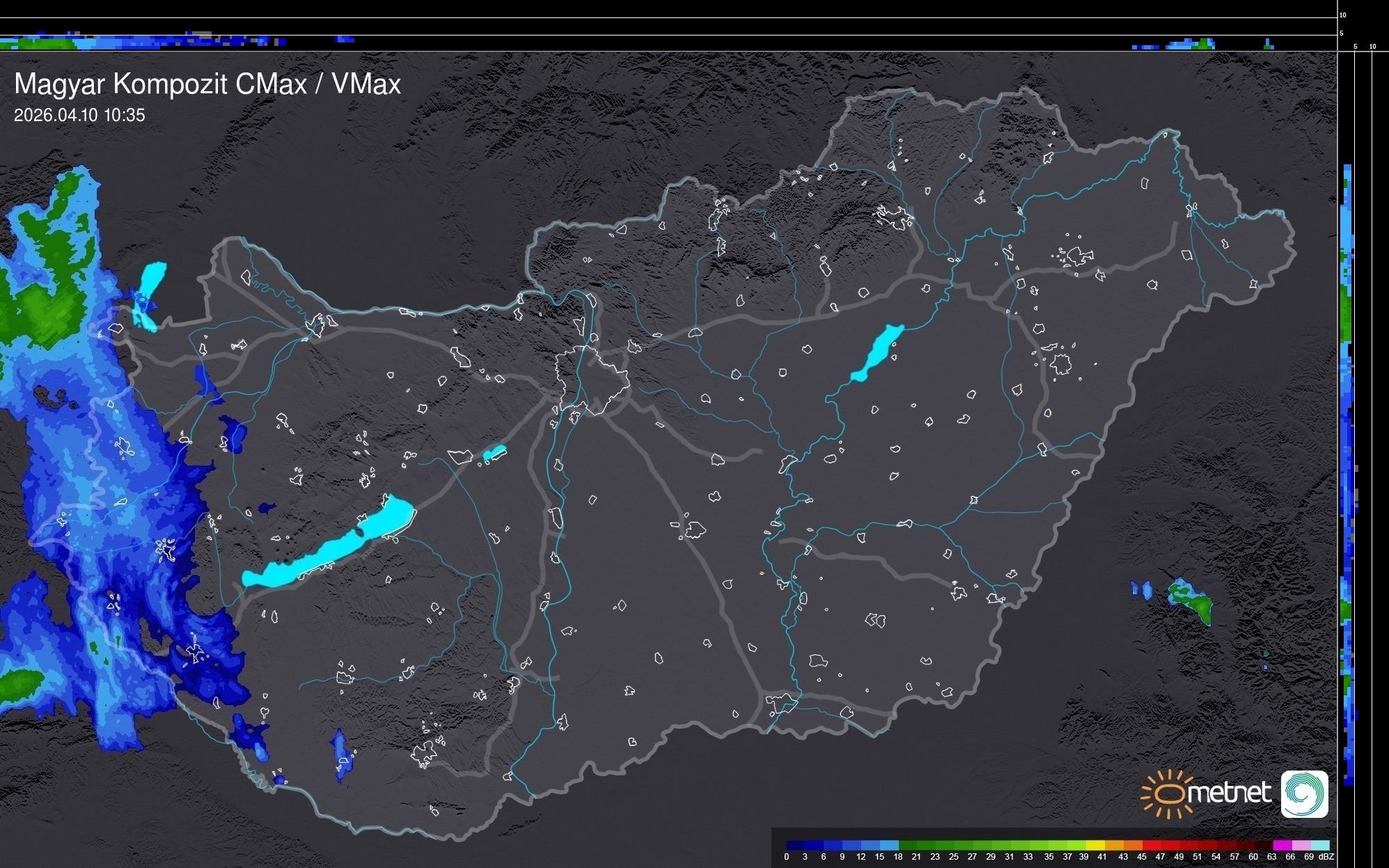This screenshot has height=868, width=1389.
Task: Click the Tisza Lake cyan shape
Action: 877,353
